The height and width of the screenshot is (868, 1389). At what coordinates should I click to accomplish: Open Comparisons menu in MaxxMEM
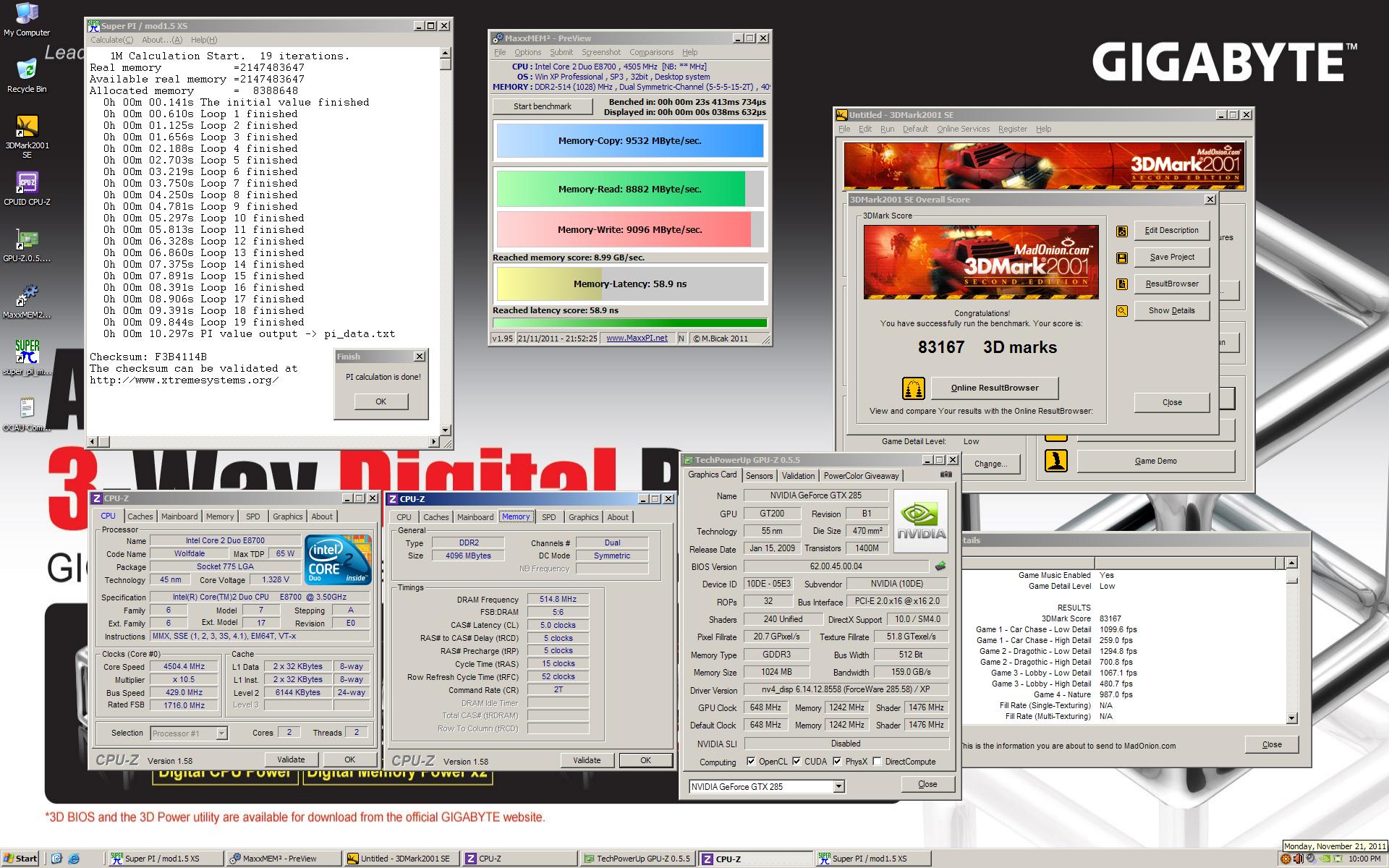point(651,52)
